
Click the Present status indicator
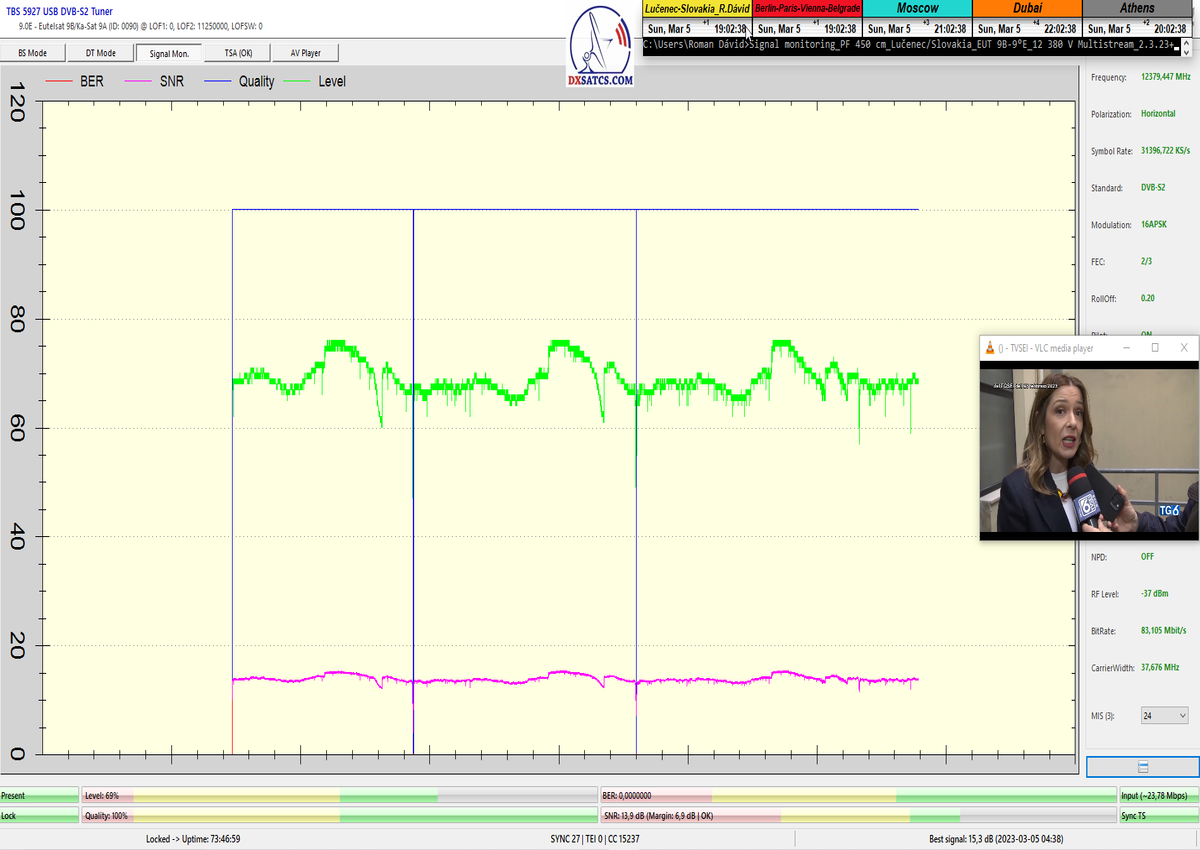(39, 796)
